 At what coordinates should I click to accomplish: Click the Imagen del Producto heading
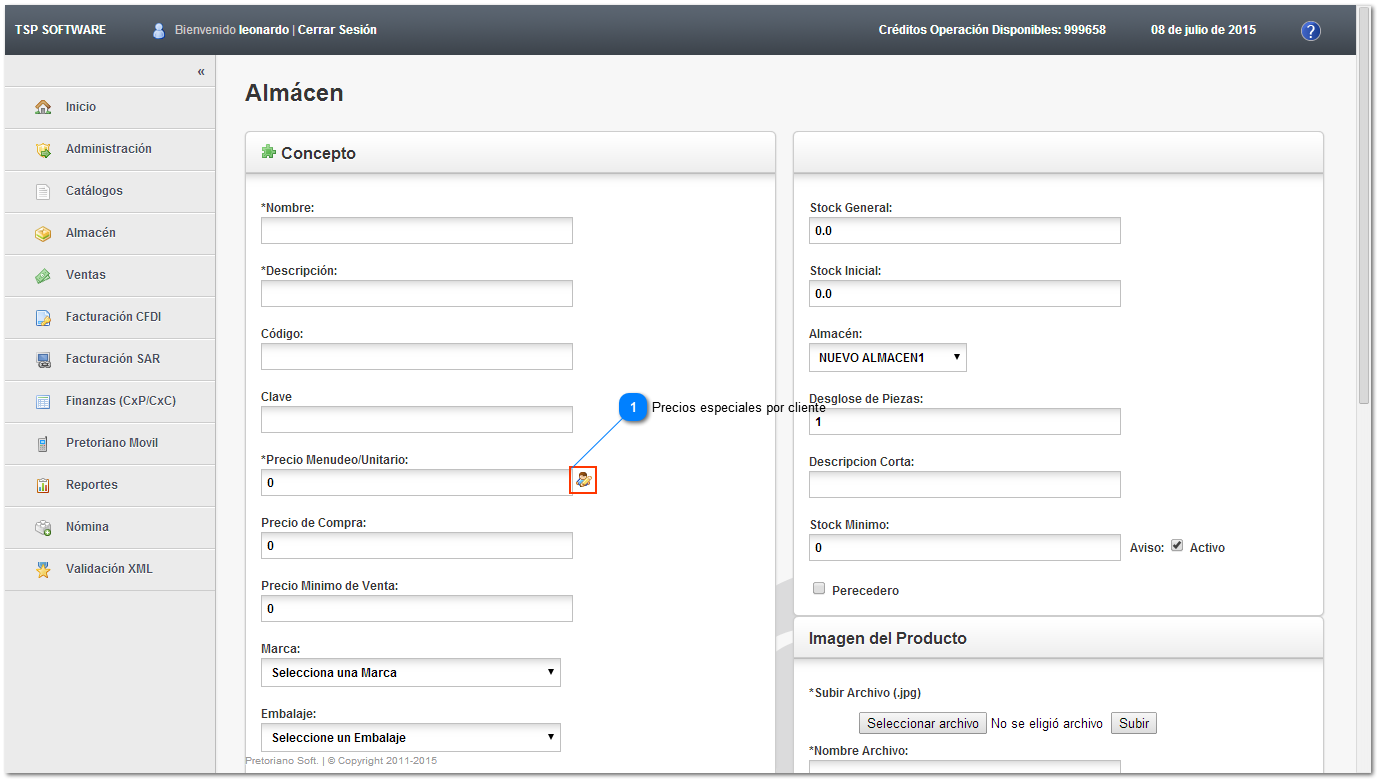pyautogui.click(x=888, y=638)
